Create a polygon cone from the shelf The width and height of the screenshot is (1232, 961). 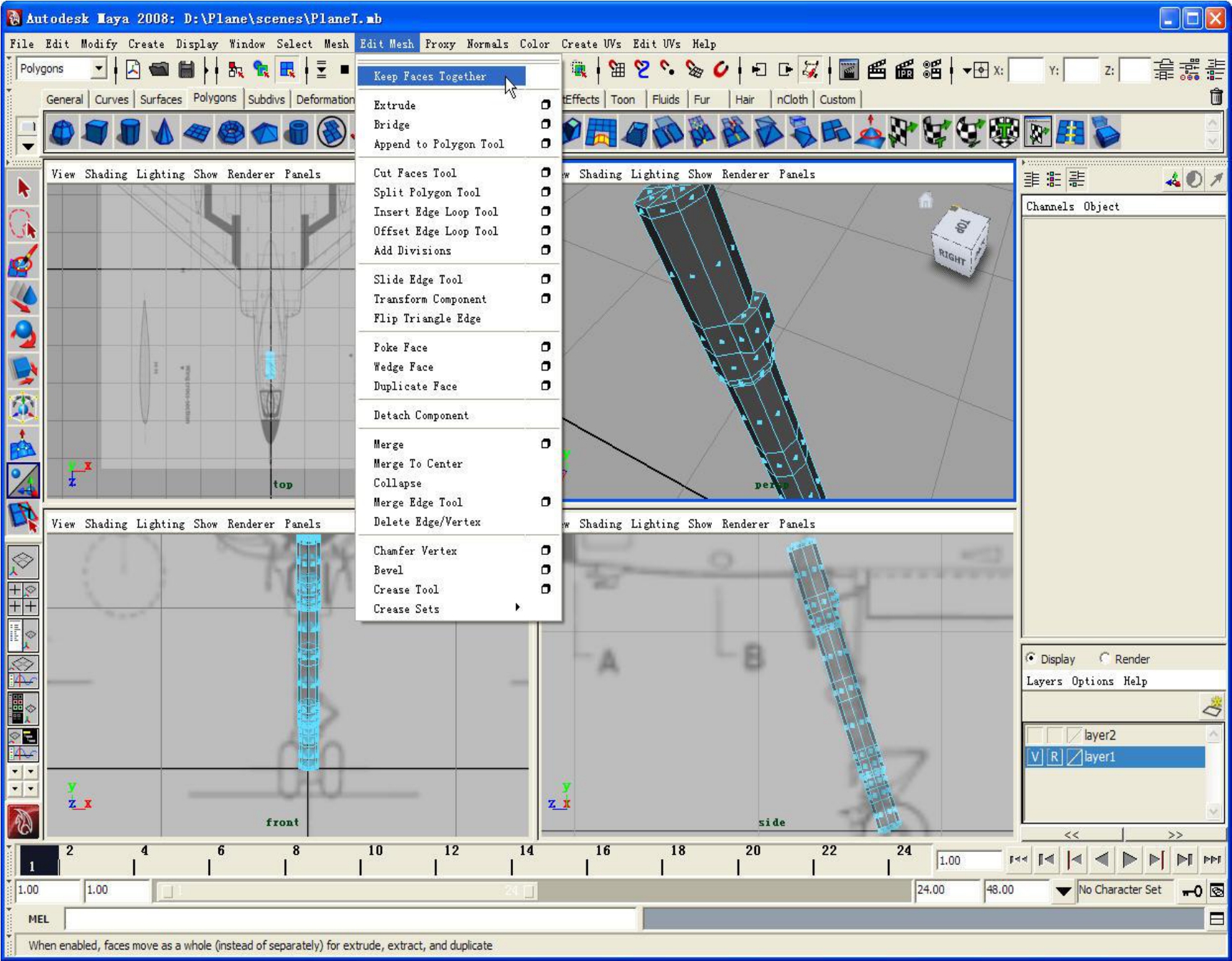163,133
